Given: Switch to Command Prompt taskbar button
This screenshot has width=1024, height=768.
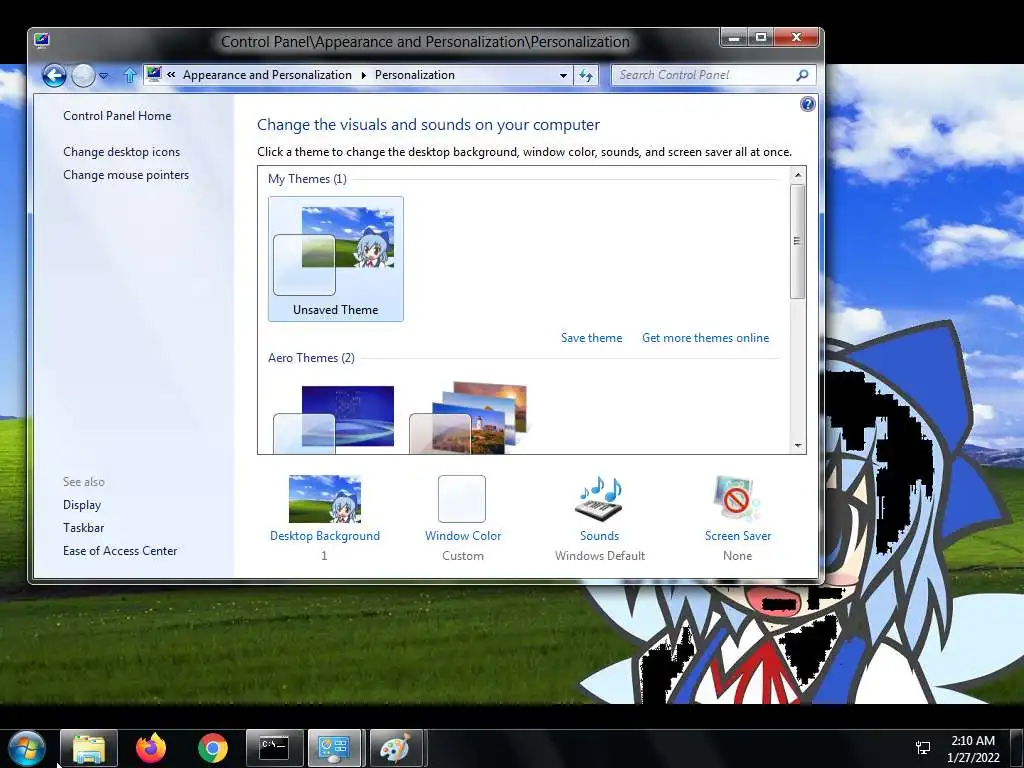Looking at the screenshot, I should coord(274,748).
